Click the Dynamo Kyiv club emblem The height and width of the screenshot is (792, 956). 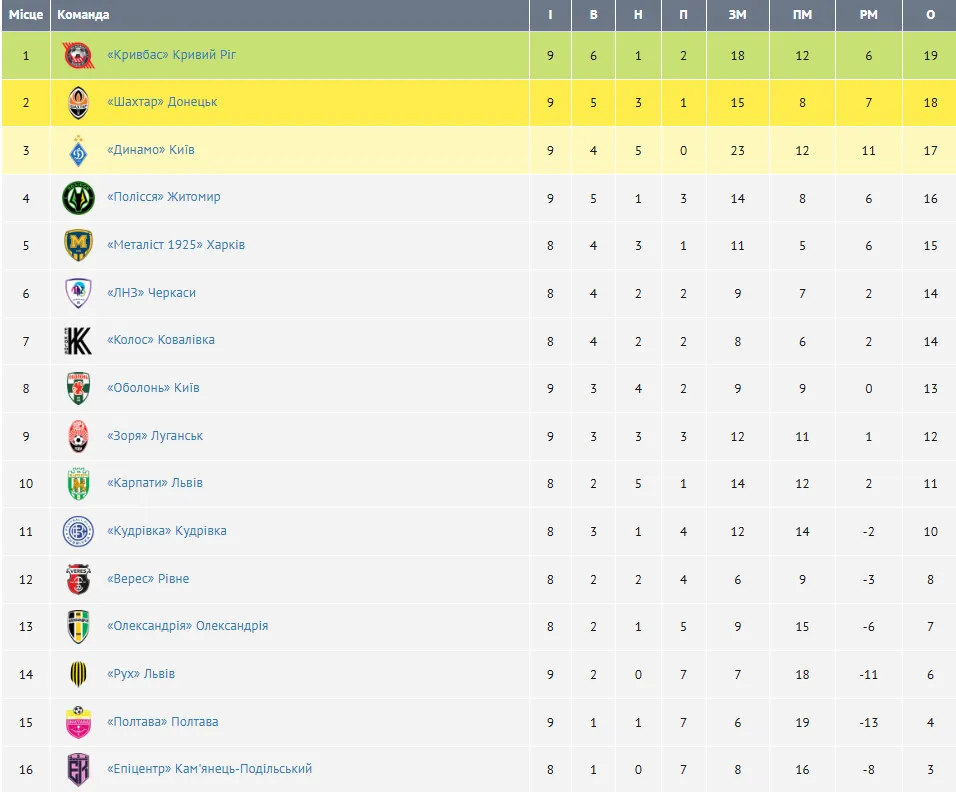pyautogui.click(x=78, y=151)
